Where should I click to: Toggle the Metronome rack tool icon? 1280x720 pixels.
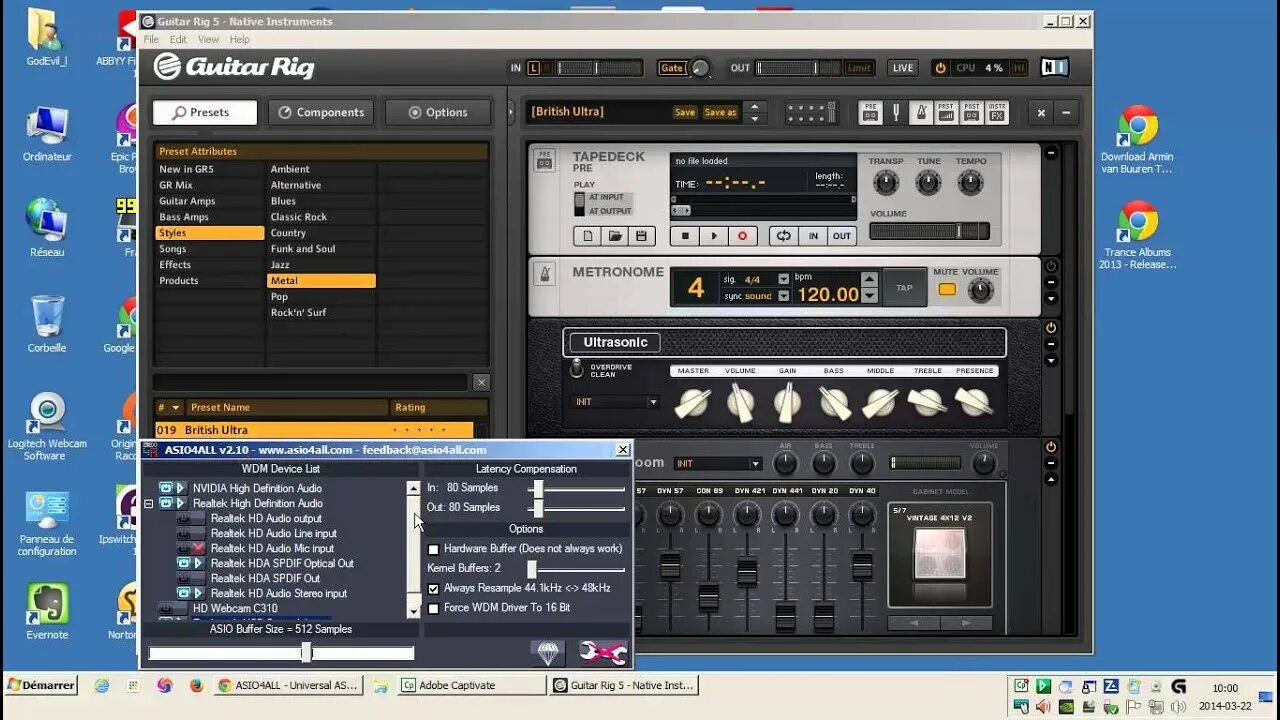pos(922,113)
